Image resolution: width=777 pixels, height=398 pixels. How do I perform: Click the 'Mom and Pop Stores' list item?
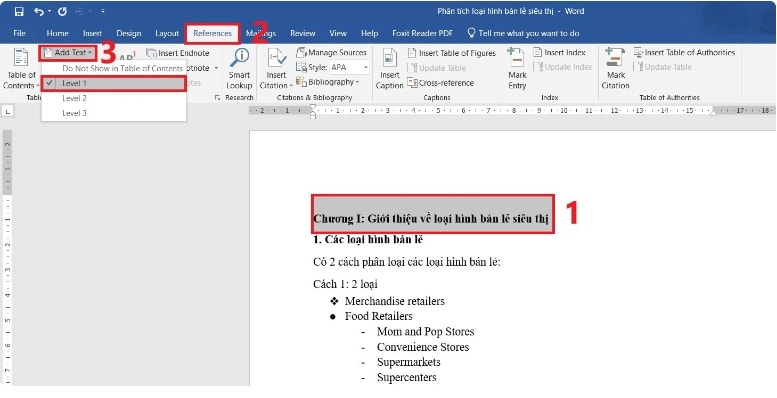pos(426,332)
